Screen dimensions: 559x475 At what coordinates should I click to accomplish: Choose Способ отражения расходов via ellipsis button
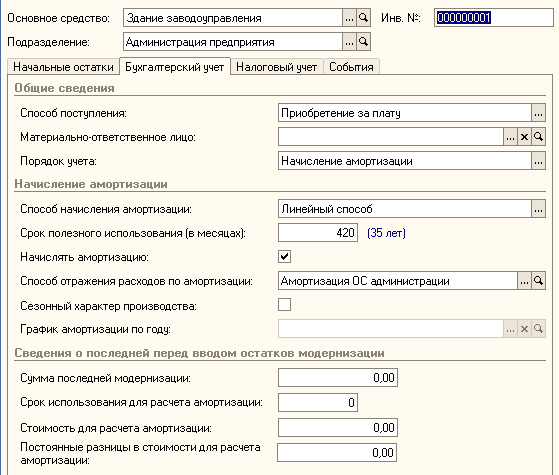coord(524,281)
